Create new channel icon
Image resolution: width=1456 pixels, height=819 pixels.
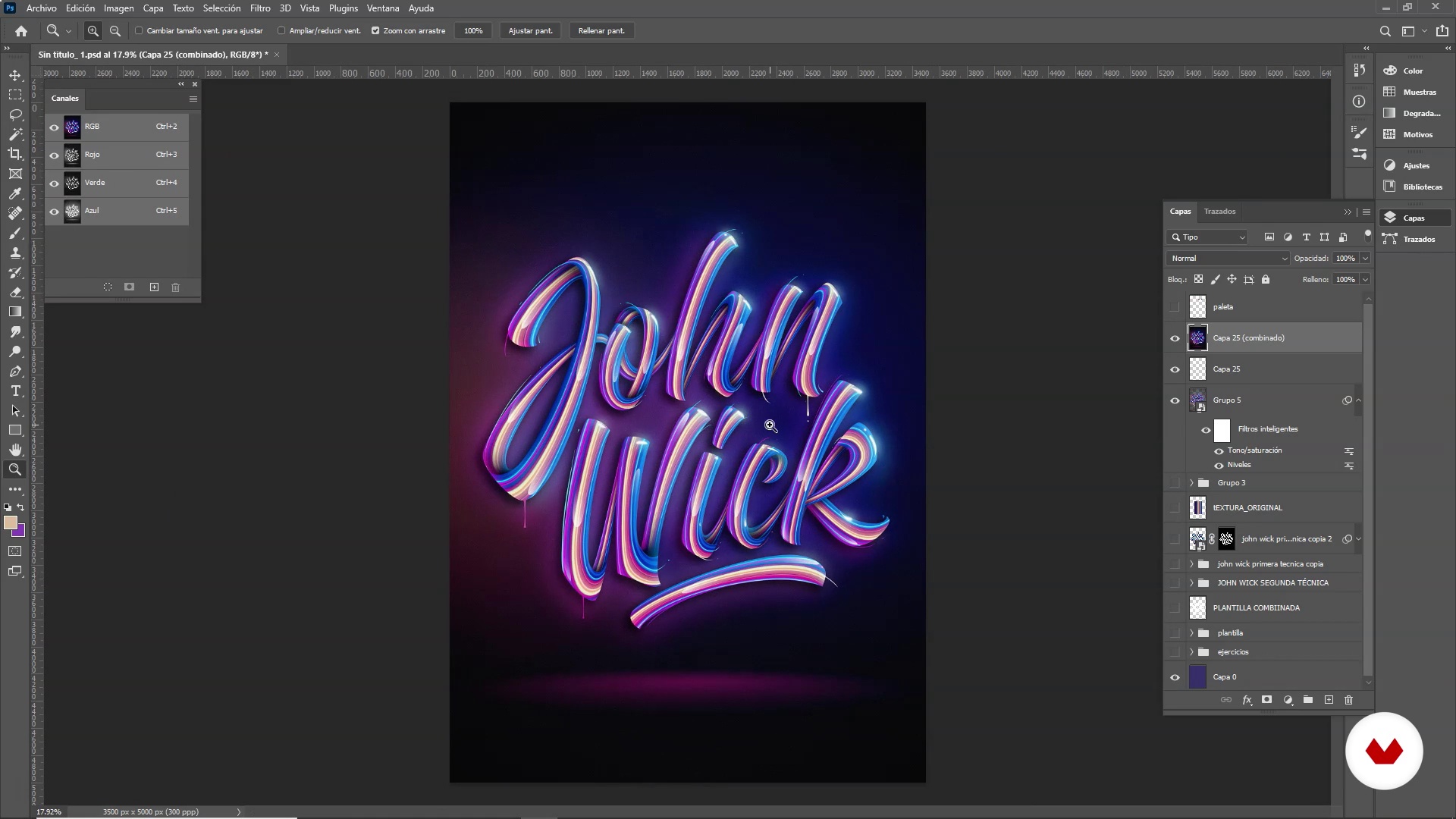click(x=154, y=287)
